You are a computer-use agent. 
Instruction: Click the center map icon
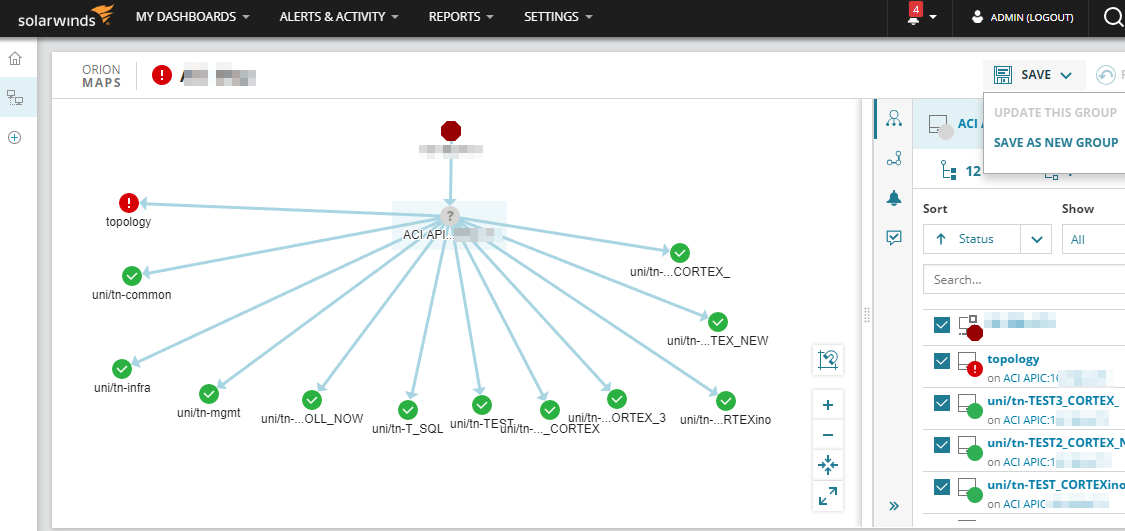tap(828, 465)
